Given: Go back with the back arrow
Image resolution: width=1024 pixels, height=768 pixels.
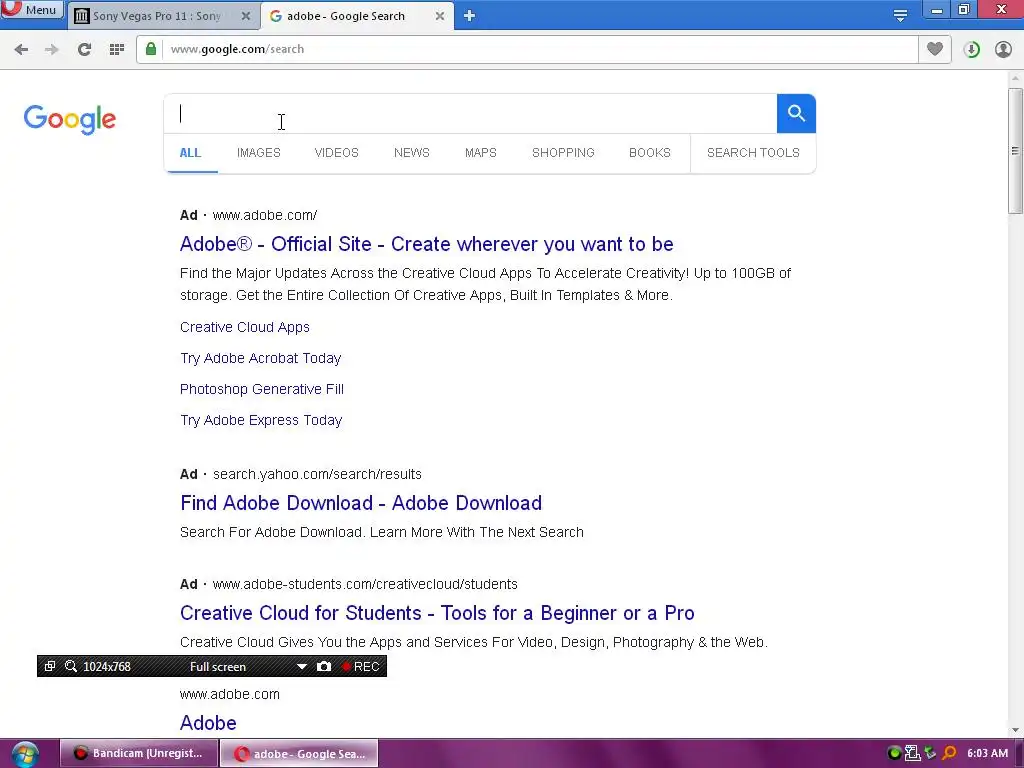Looking at the screenshot, I should (x=21, y=49).
